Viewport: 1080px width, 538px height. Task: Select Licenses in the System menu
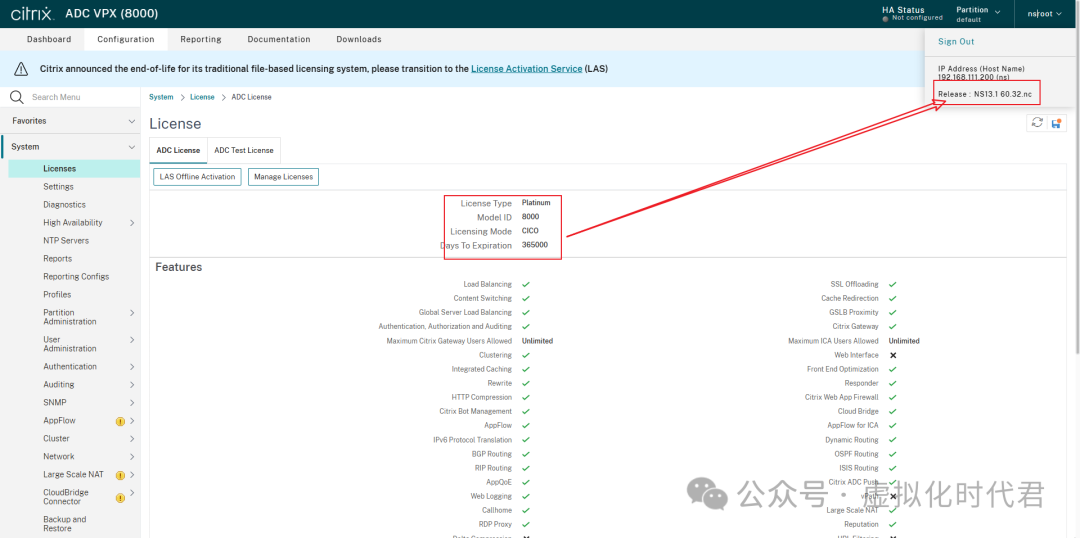pyautogui.click(x=74, y=169)
